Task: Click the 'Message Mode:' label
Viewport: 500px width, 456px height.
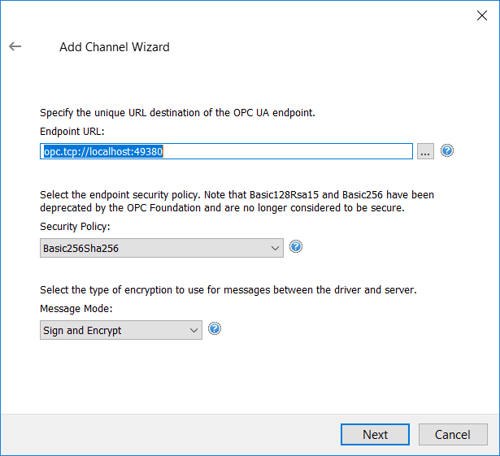Action: (76, 308)
